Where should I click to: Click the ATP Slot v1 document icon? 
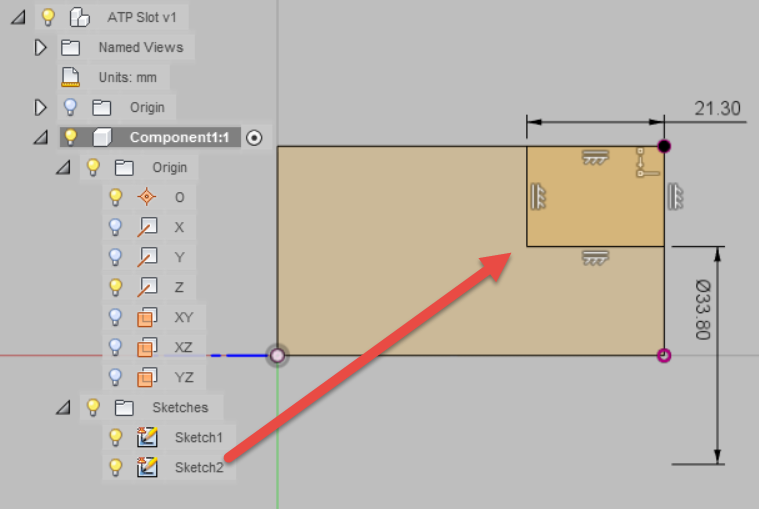[79, 17]
